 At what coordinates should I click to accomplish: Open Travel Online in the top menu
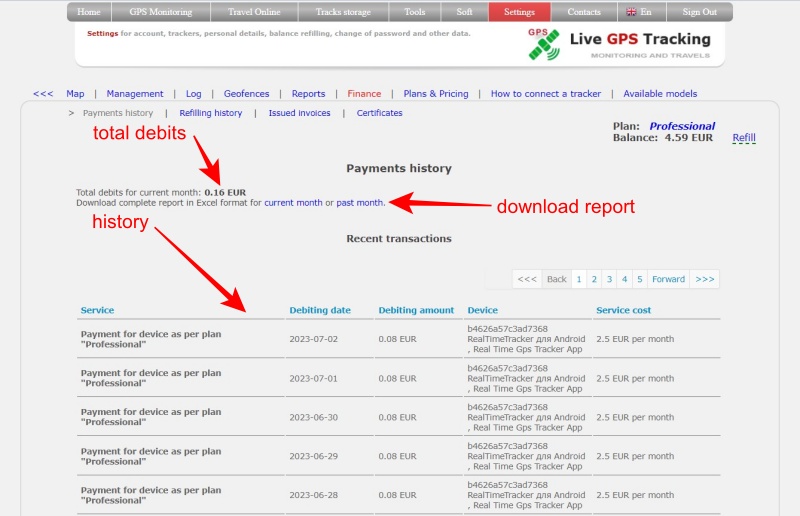click(255, 12)
